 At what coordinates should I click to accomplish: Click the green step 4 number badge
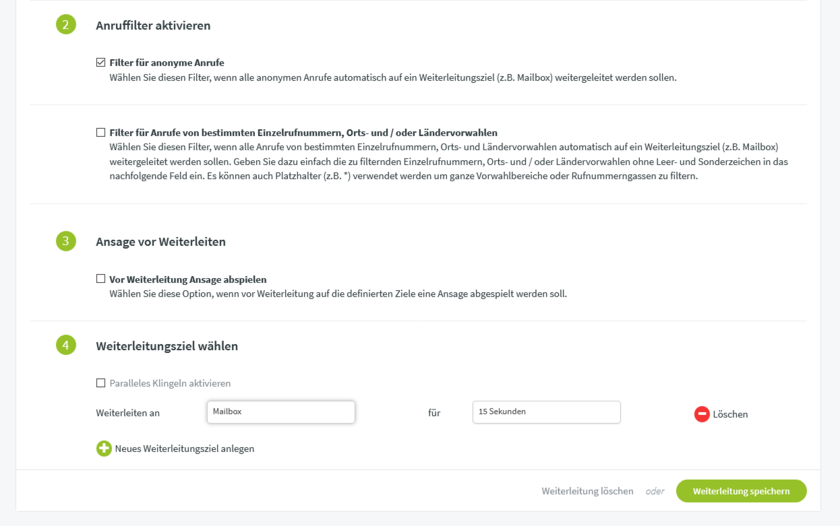pyautogui.click(x=66, y=346)
